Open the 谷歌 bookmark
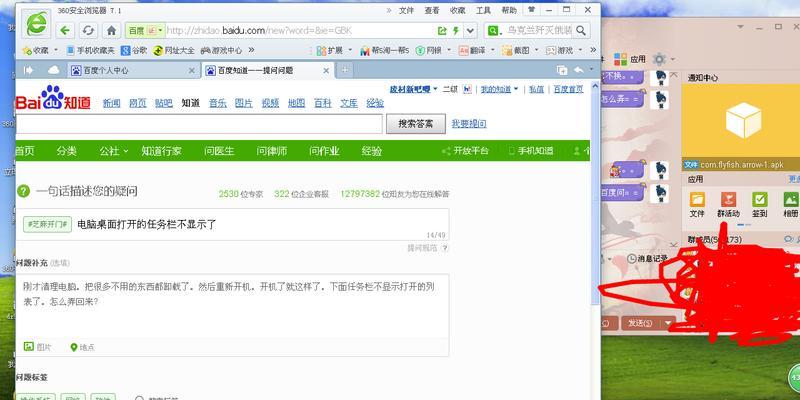The height and width of the screenshot is (400, 800). click(134, 51)
